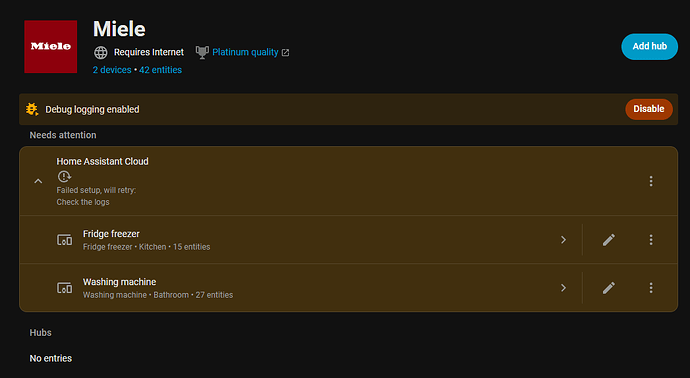
Task: Open the Washing machine three-dot menu
Action: (651, 288)
